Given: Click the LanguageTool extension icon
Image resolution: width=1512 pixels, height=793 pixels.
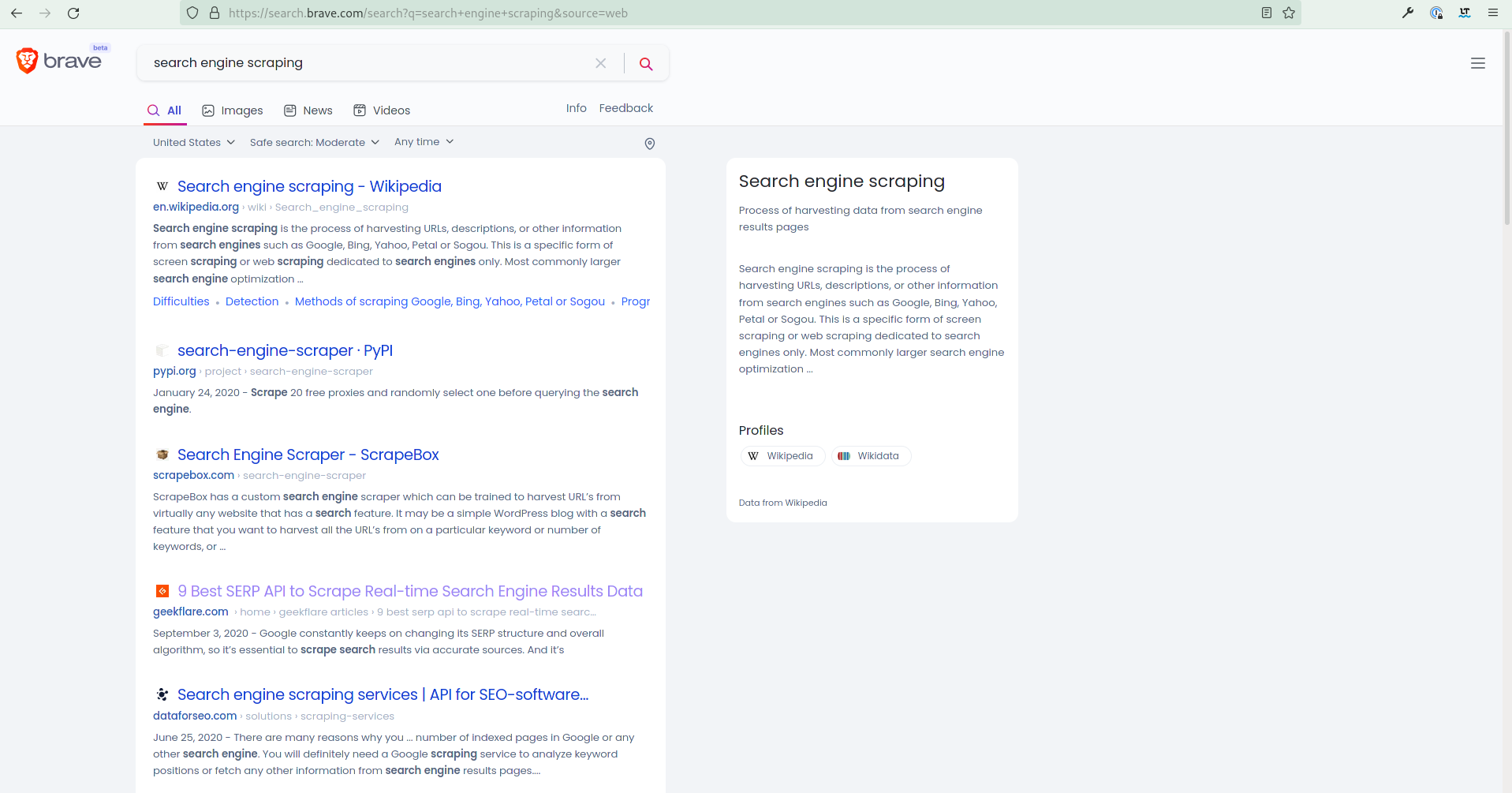Looking at the screenshot, I should click(1464, 13).
